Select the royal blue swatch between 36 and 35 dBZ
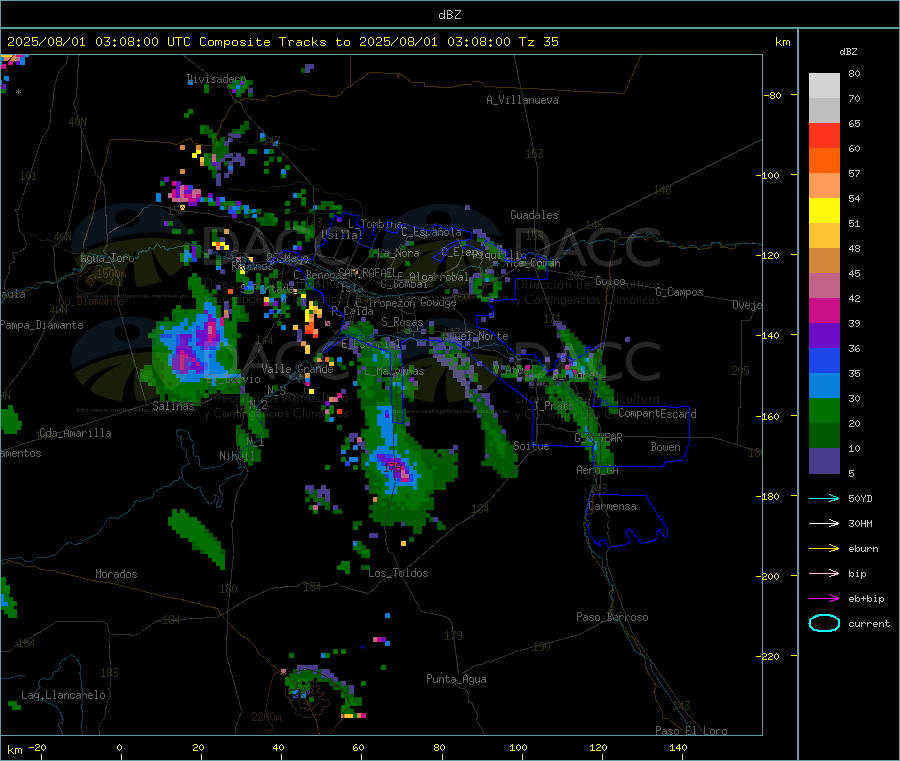This screenshot has width=900, height=761. 824,360
